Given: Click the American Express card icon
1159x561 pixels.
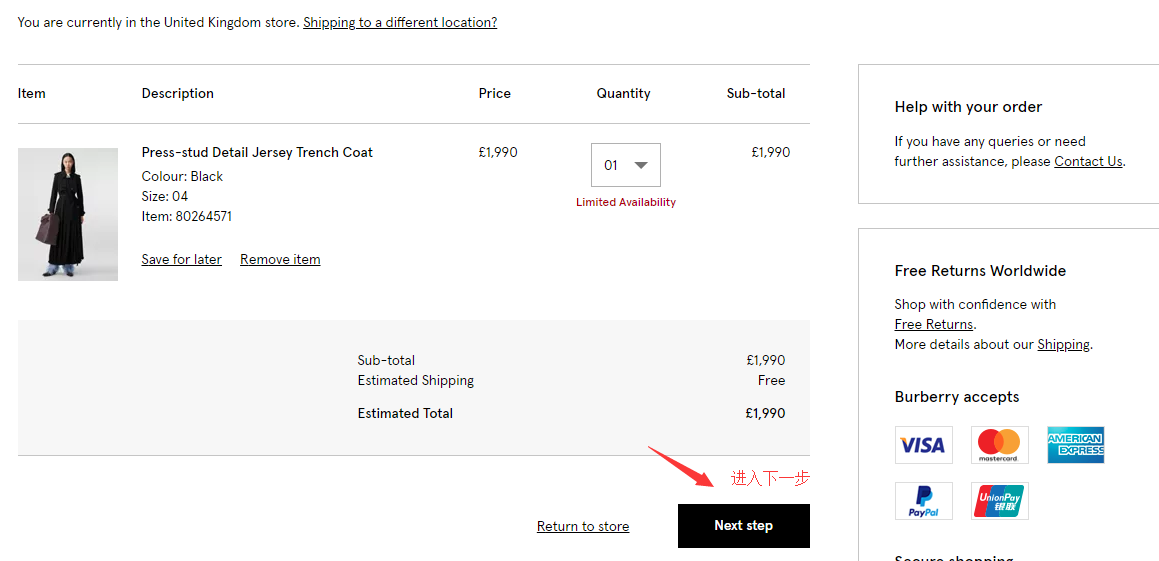Looking at the screenshot, I should (x=1075, y=445).
